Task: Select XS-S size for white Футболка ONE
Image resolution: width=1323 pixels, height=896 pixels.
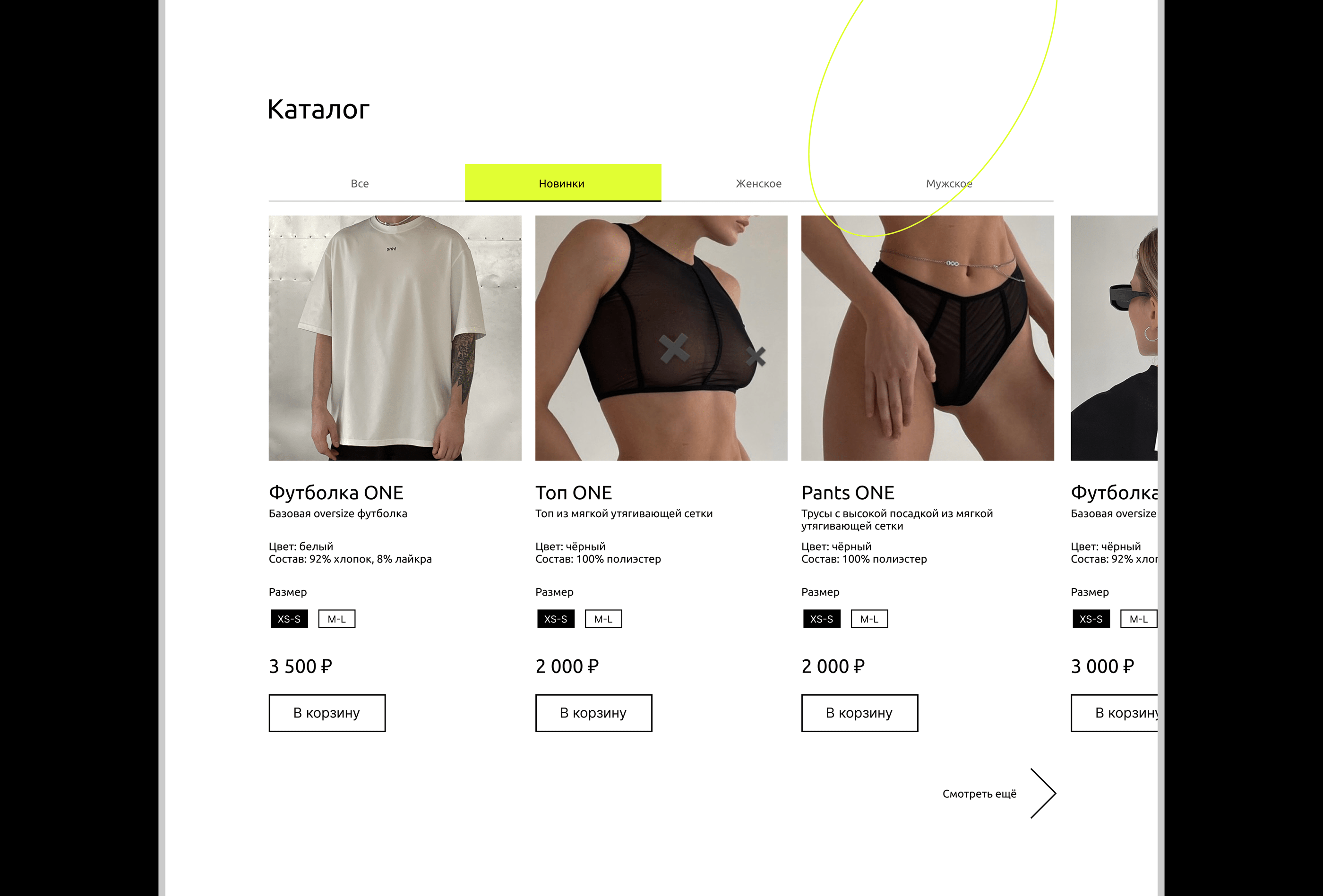Action: pos(289,619)
